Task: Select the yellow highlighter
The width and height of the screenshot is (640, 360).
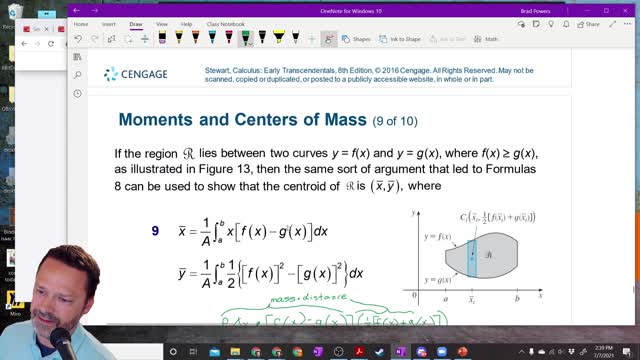Action: click(x=279, y=38)
